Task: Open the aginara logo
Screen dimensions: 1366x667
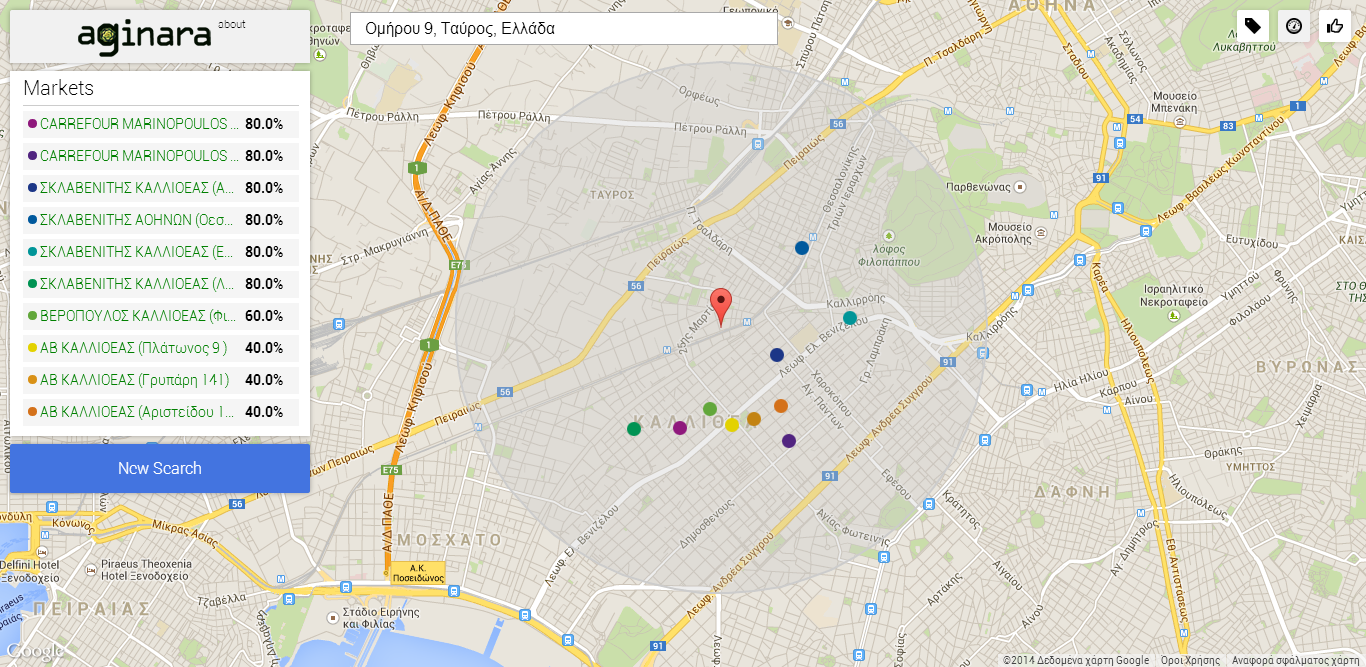Action: click(145, 36)
